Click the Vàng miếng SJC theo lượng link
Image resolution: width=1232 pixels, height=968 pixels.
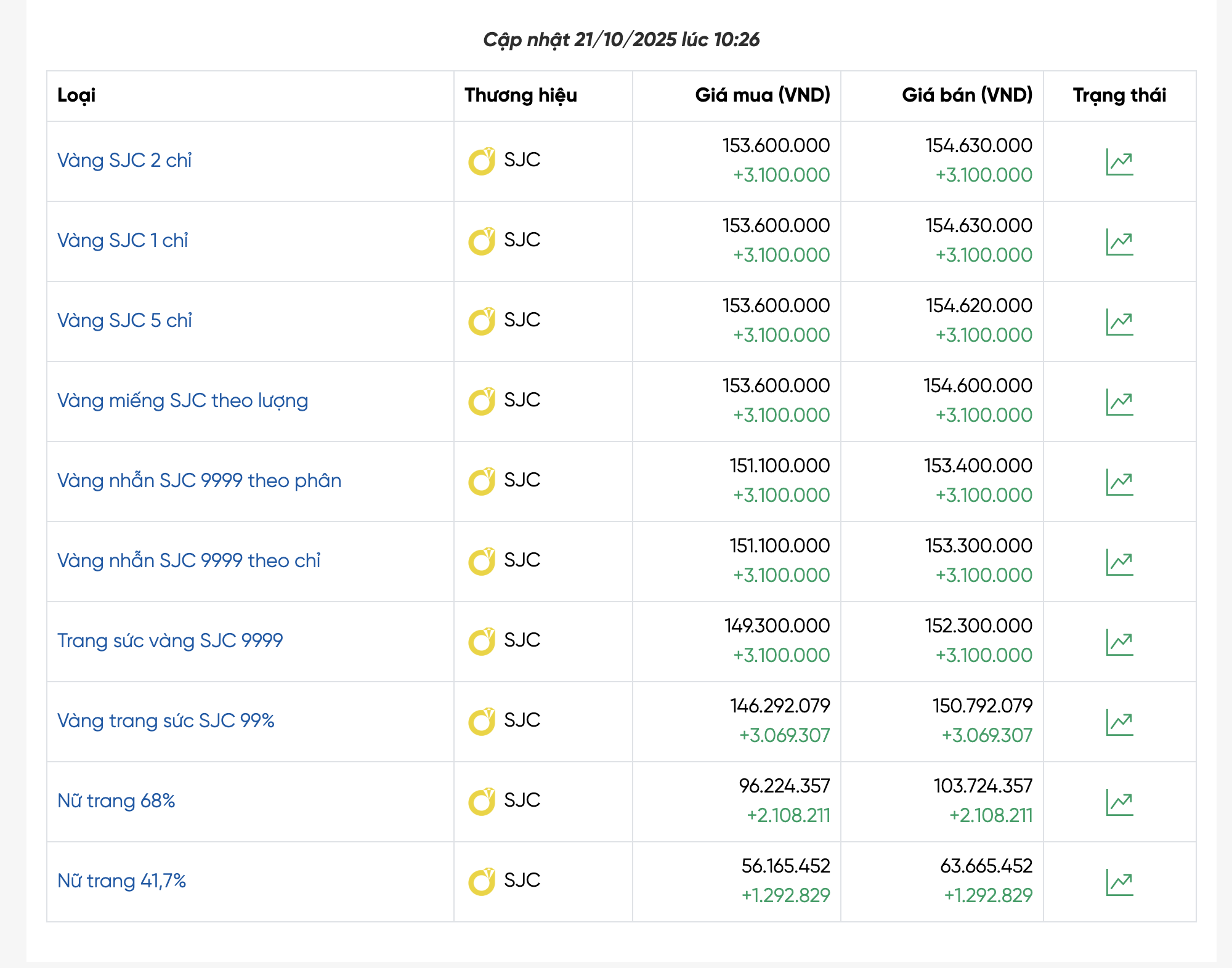tap(182, 400)
